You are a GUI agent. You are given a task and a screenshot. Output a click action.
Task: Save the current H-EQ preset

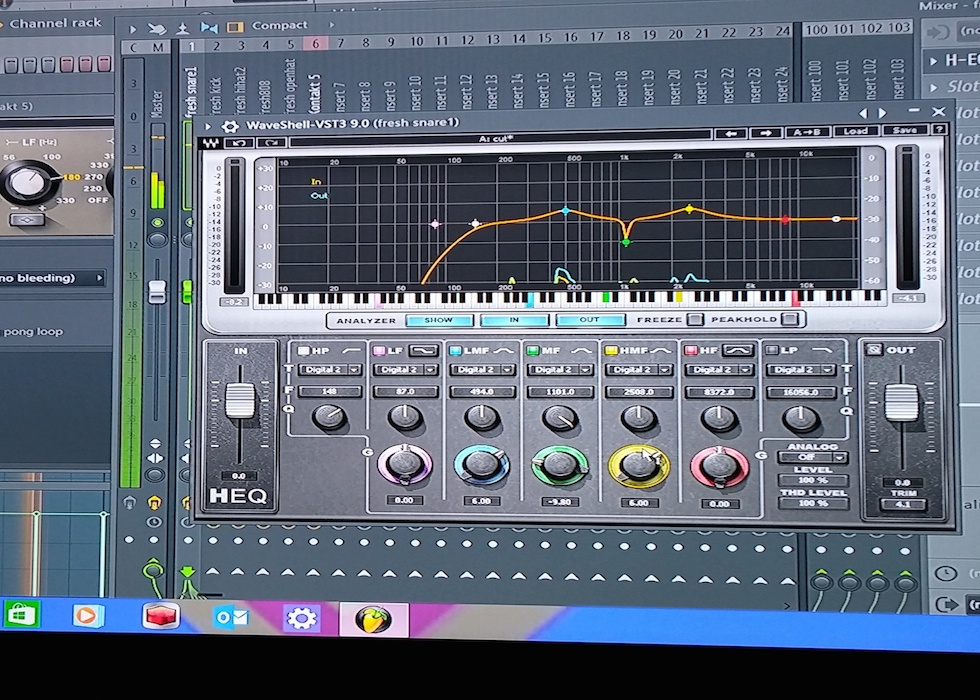[x=904, y=130]
